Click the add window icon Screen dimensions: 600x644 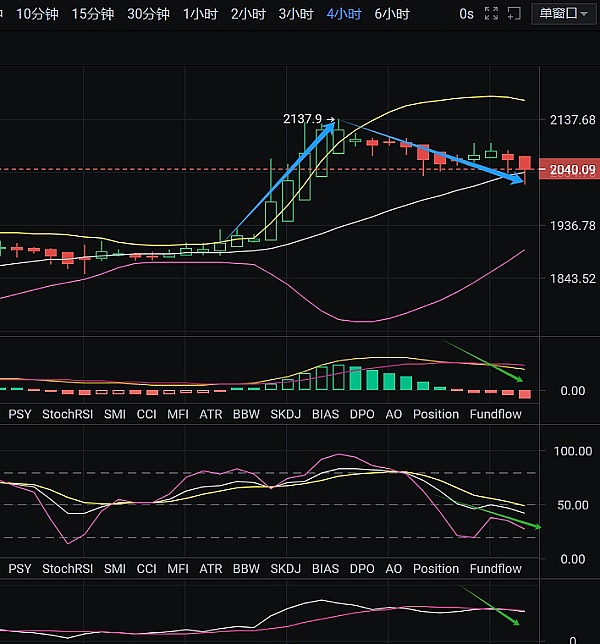pos(516,14)
